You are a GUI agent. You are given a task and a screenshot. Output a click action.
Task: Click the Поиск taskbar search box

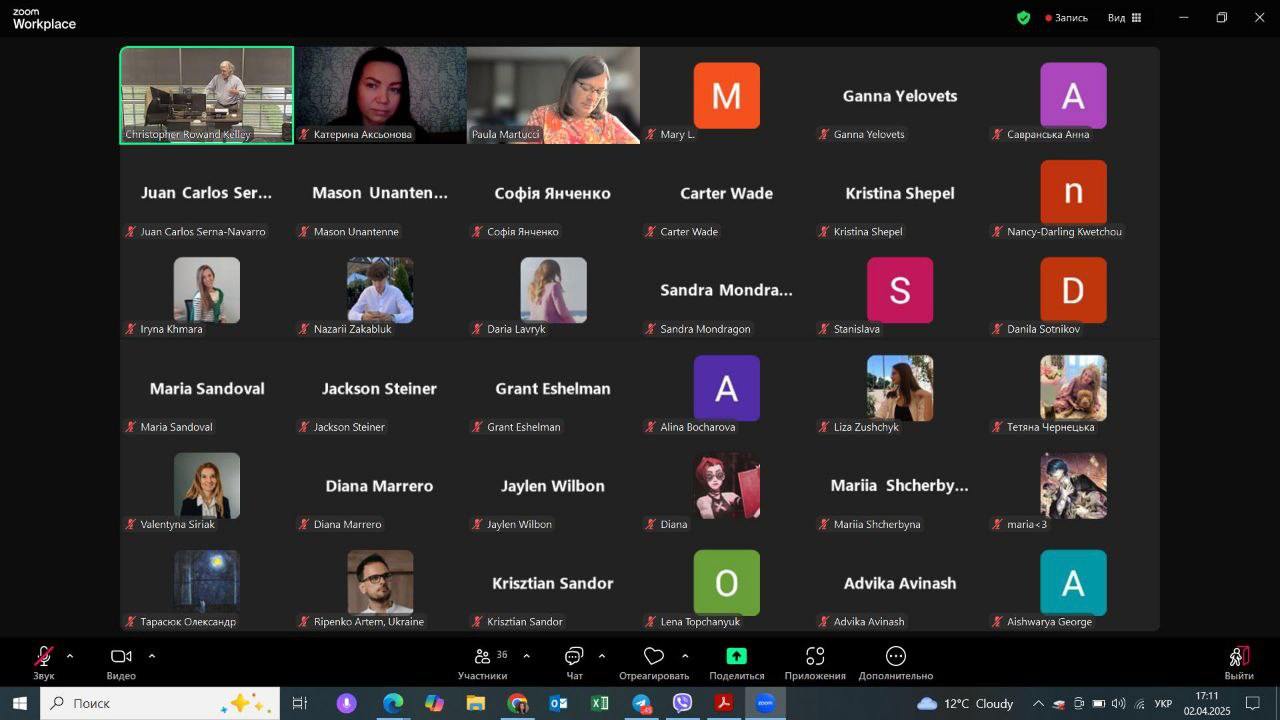click(x=160, y=703)
